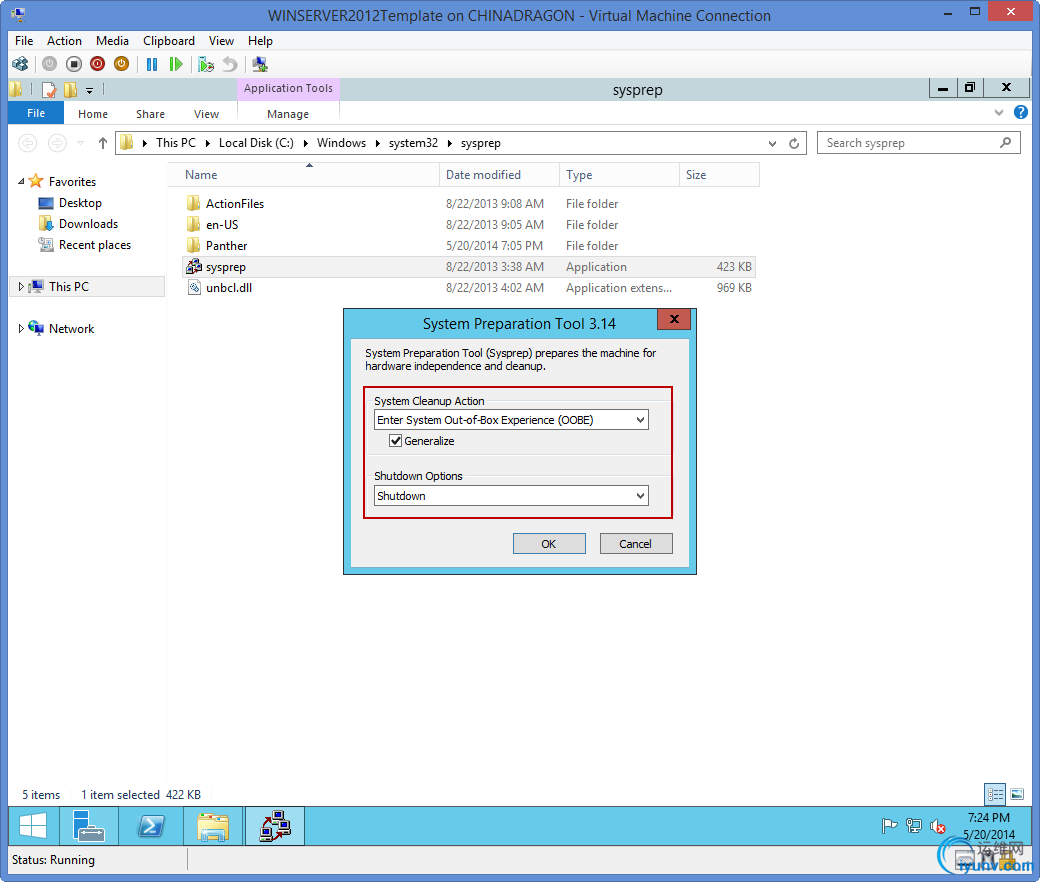Sort by Date modified column header
This screenshot has height=882, width=1040.
click(499, 174)
